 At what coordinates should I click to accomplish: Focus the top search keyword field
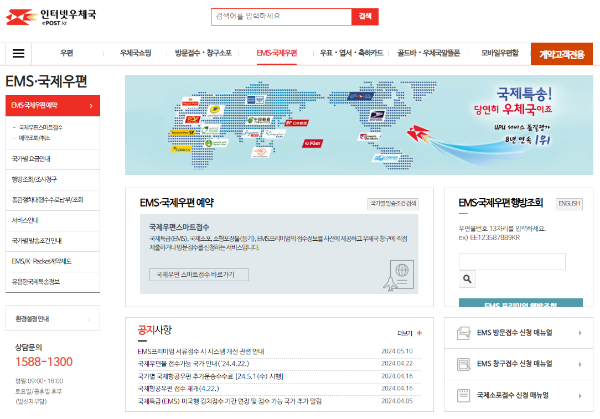[x=281, y=16]
